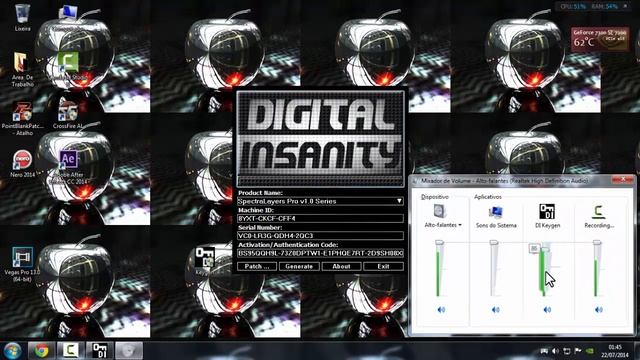640x360 pixels.
Task: Click the About button in keygen
Action: pos(341,266)
